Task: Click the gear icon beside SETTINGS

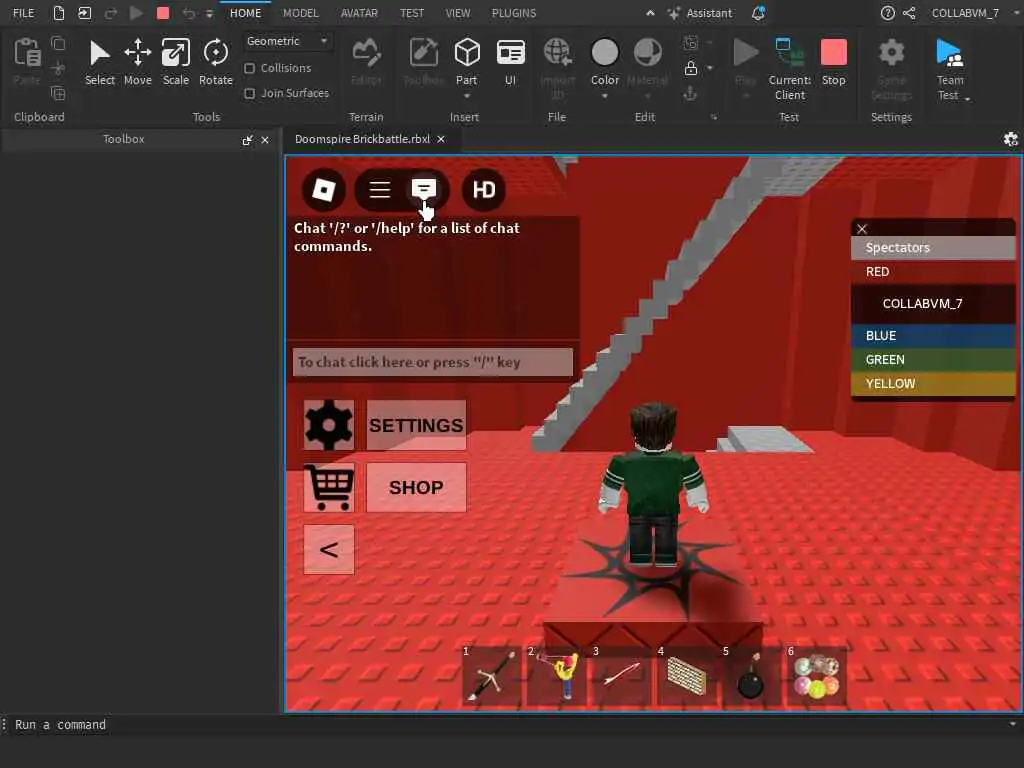Action: tap(329, 425)
